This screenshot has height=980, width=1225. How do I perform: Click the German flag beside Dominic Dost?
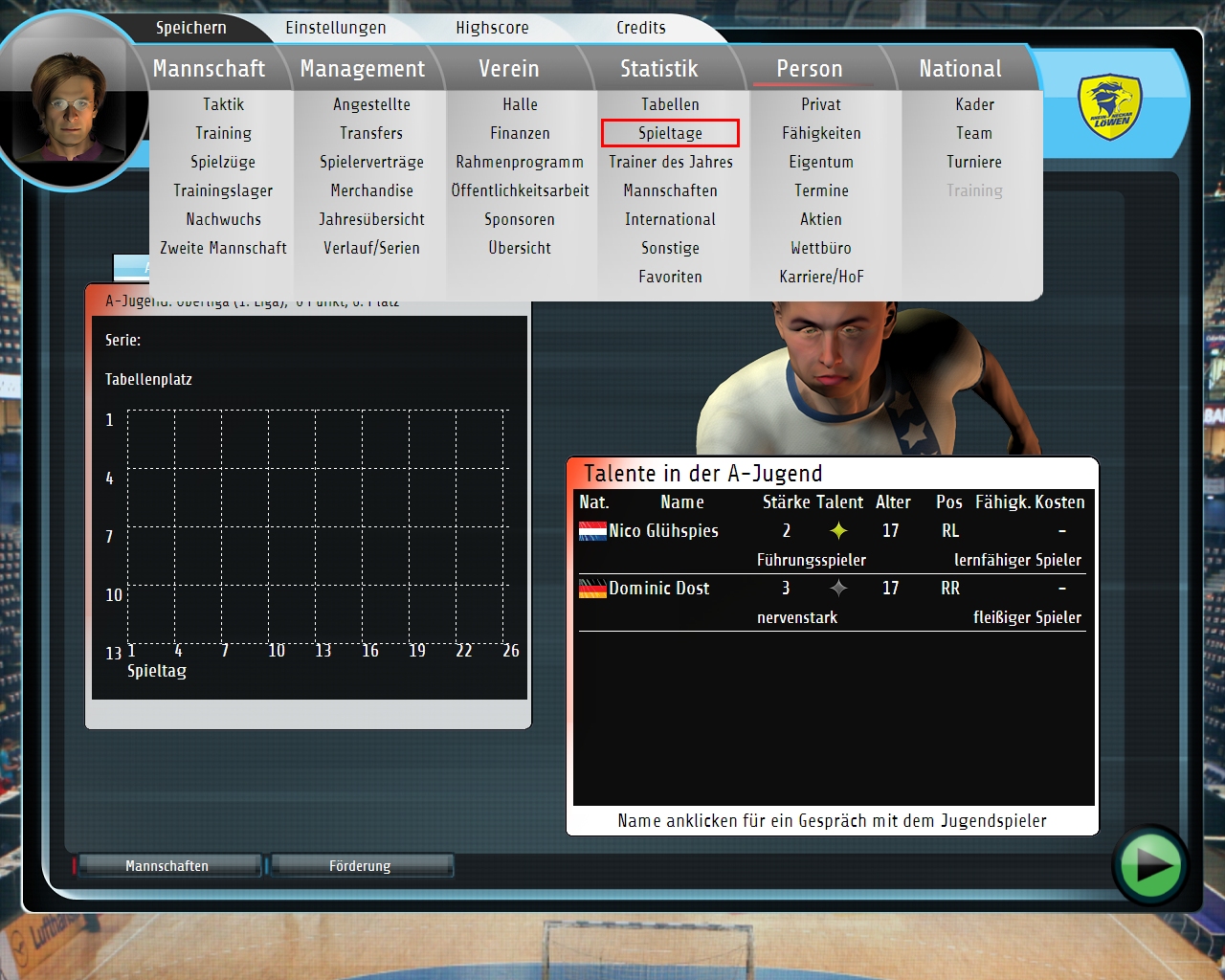[x=592, y=589]
